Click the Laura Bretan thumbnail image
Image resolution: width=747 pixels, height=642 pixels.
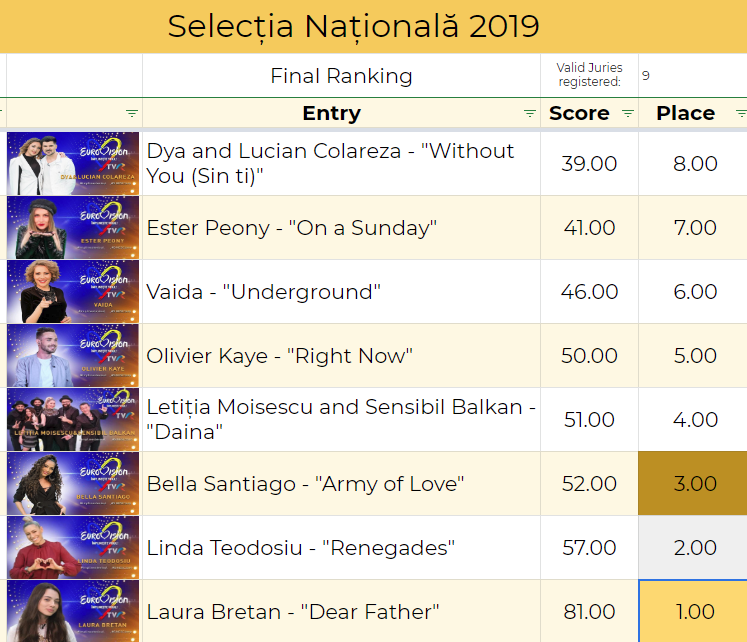[73, 611]
